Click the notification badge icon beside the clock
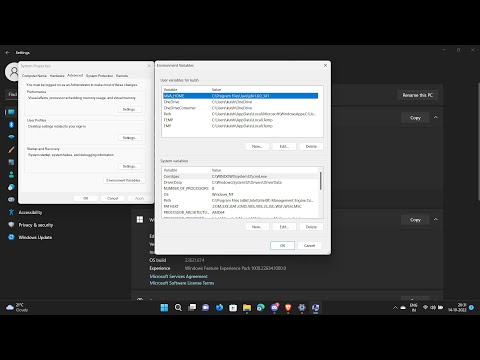The image size is (480, 360). click(471, 307)
